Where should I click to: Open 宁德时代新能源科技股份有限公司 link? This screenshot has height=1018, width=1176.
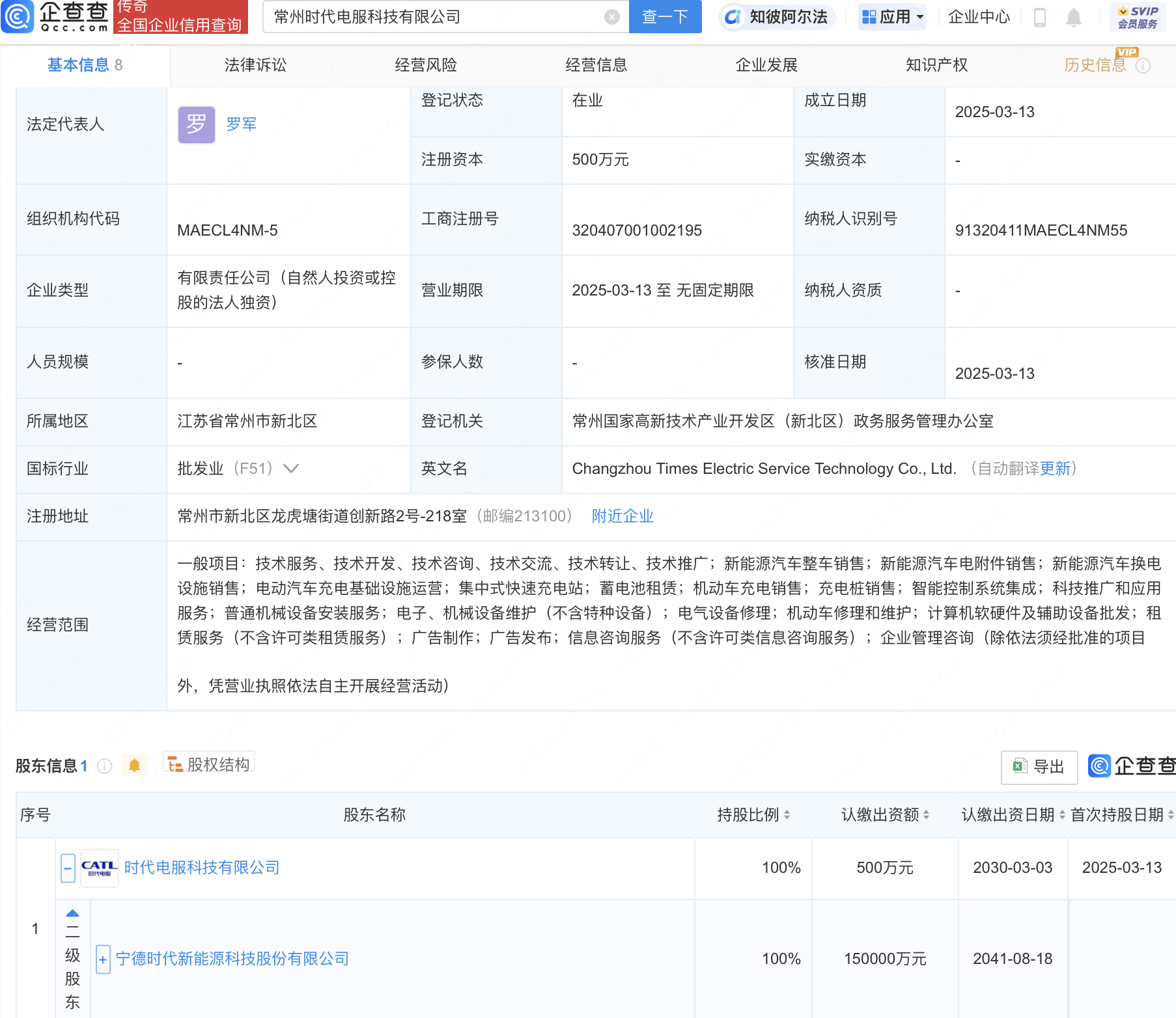(x=232, y=959)
